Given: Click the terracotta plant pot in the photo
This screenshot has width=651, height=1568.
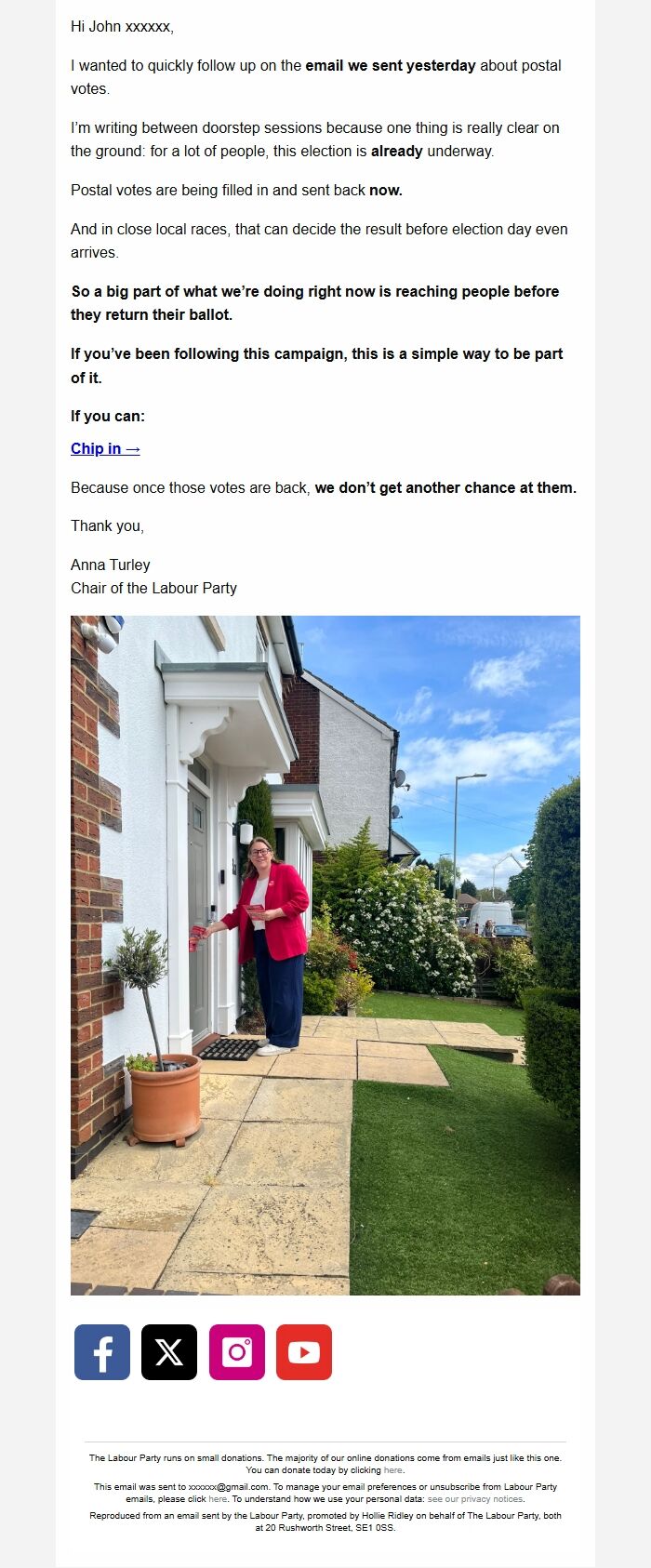Looking at the screenshot, I should 165,1098.
